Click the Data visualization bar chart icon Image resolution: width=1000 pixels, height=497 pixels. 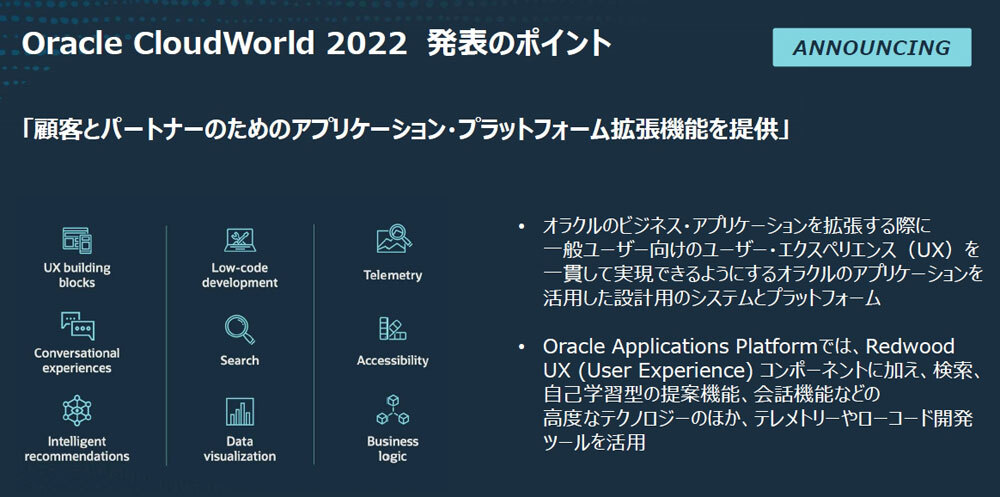[x=240, y=412]
